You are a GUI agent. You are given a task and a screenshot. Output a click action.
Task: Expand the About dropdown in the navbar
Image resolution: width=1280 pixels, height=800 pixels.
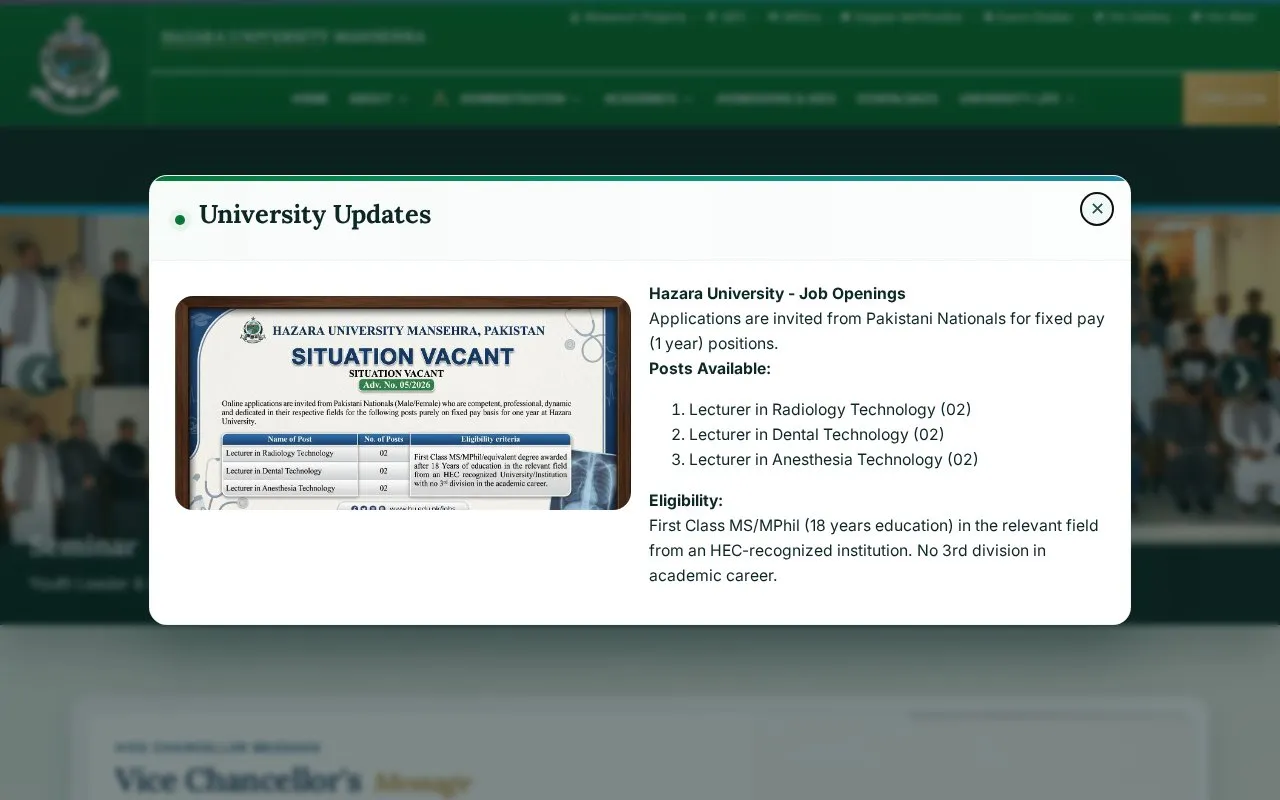pyautogui.click(x=378, y=99)
